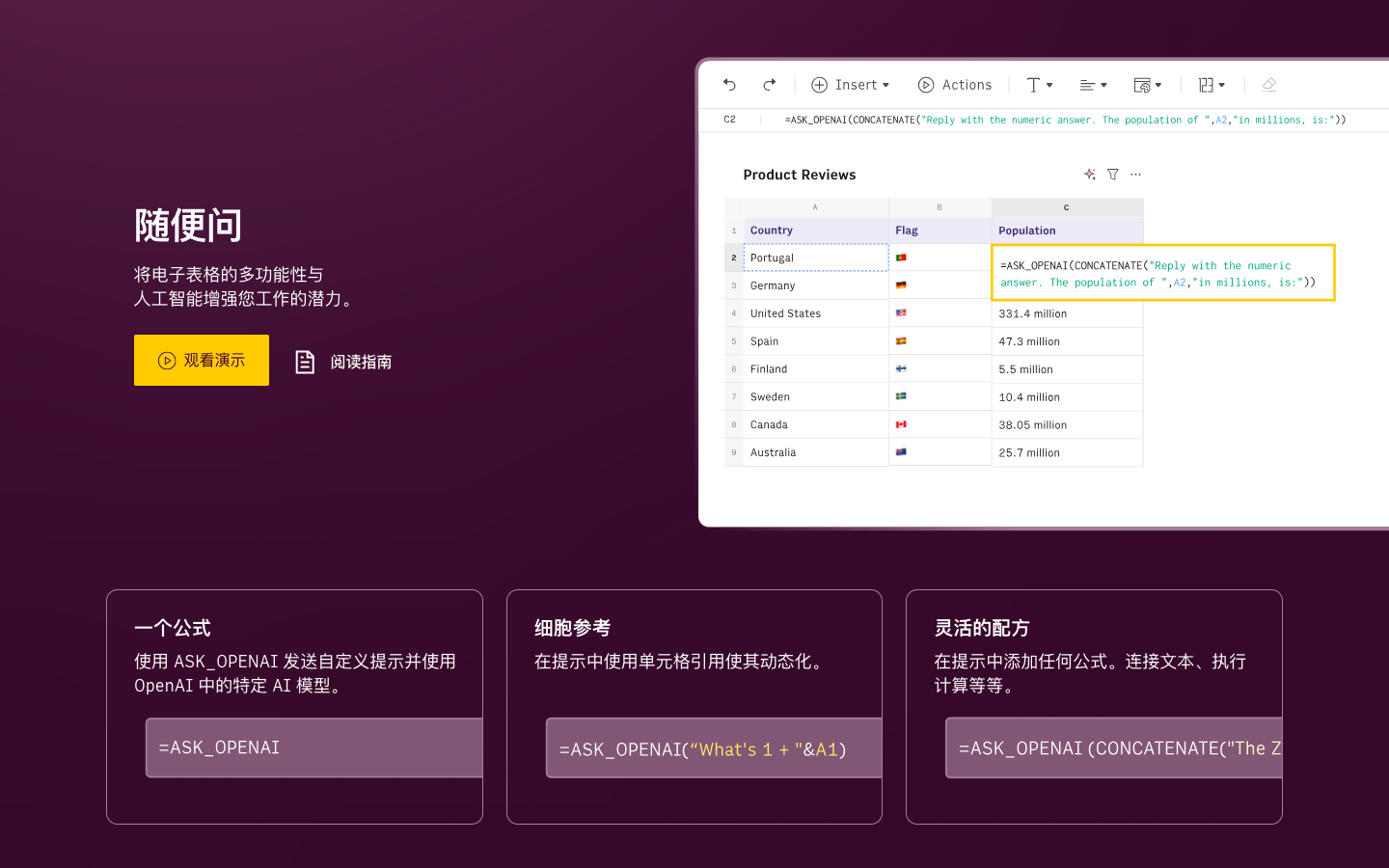Open the Insert dropdown

(x=851, y=85)
